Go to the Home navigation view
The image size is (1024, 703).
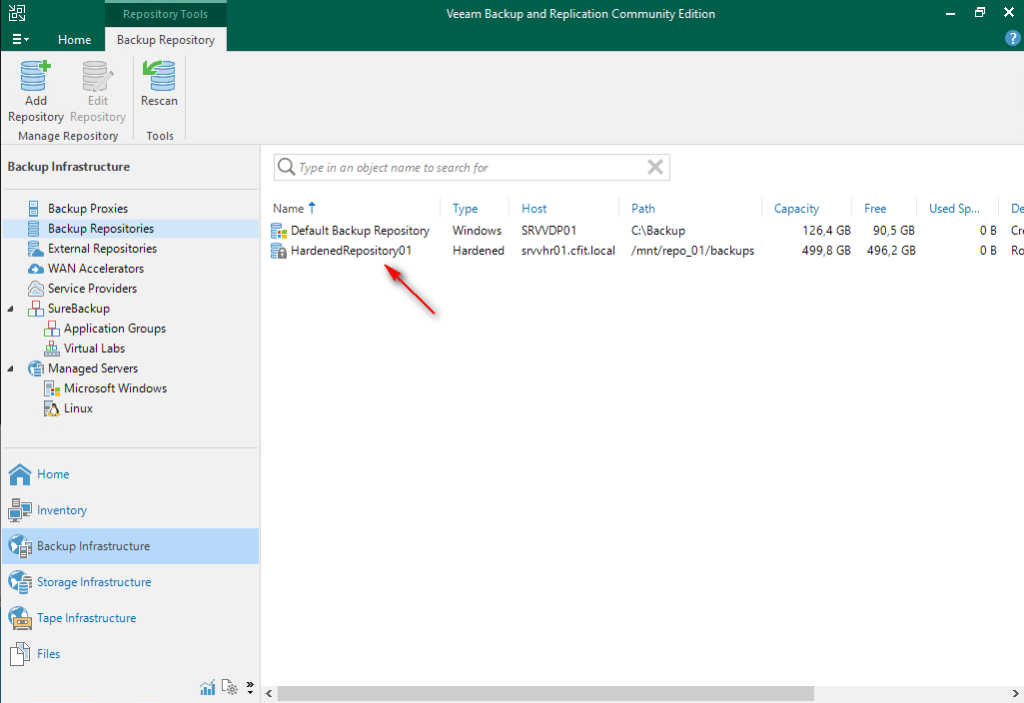[52, 474]
